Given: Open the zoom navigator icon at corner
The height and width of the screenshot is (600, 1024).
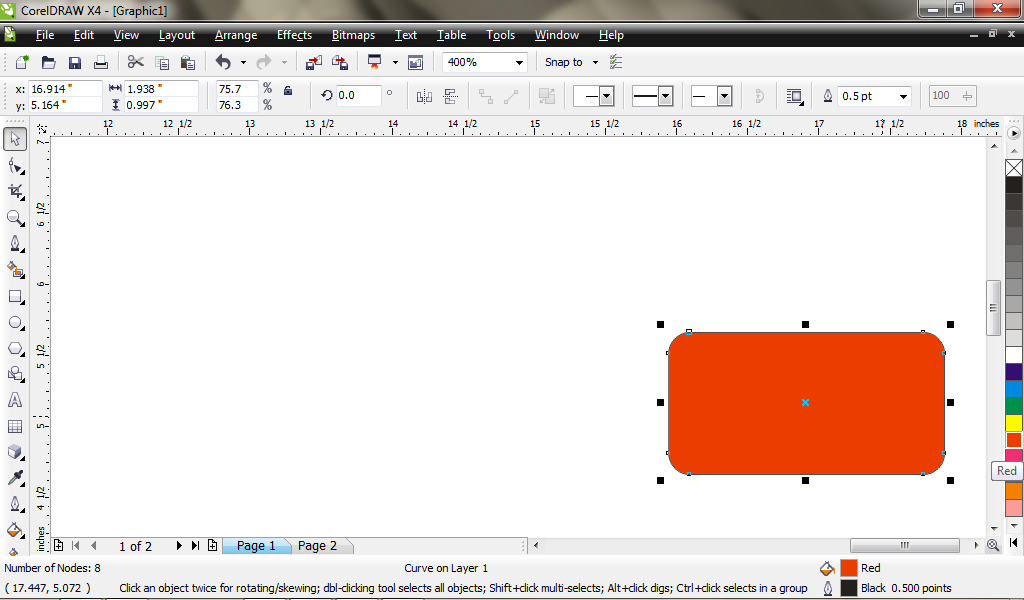Looking at the screenshot, I should tap(993, 545).
